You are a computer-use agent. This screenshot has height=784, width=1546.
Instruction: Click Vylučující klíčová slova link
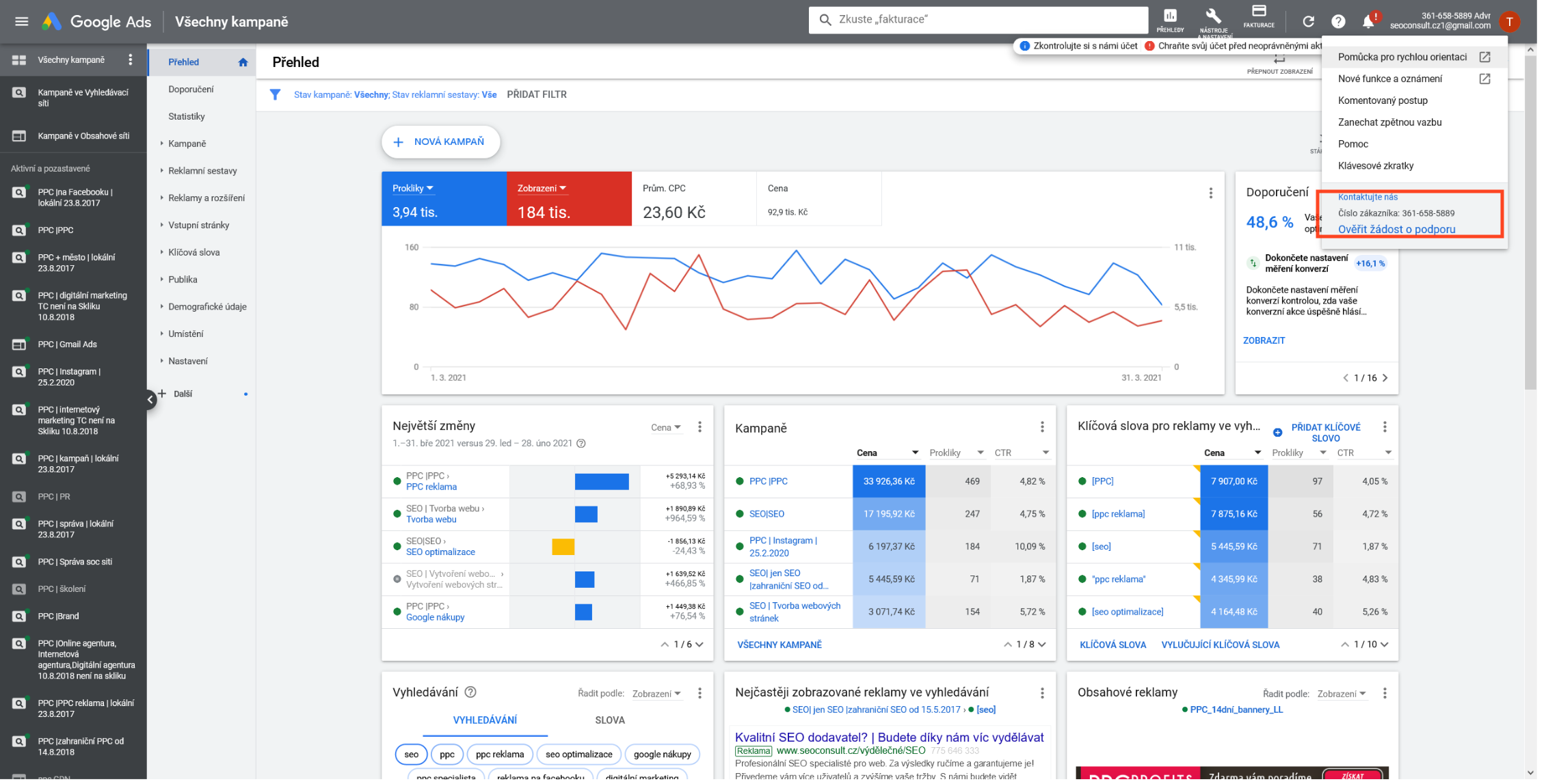click(1227, 648)
